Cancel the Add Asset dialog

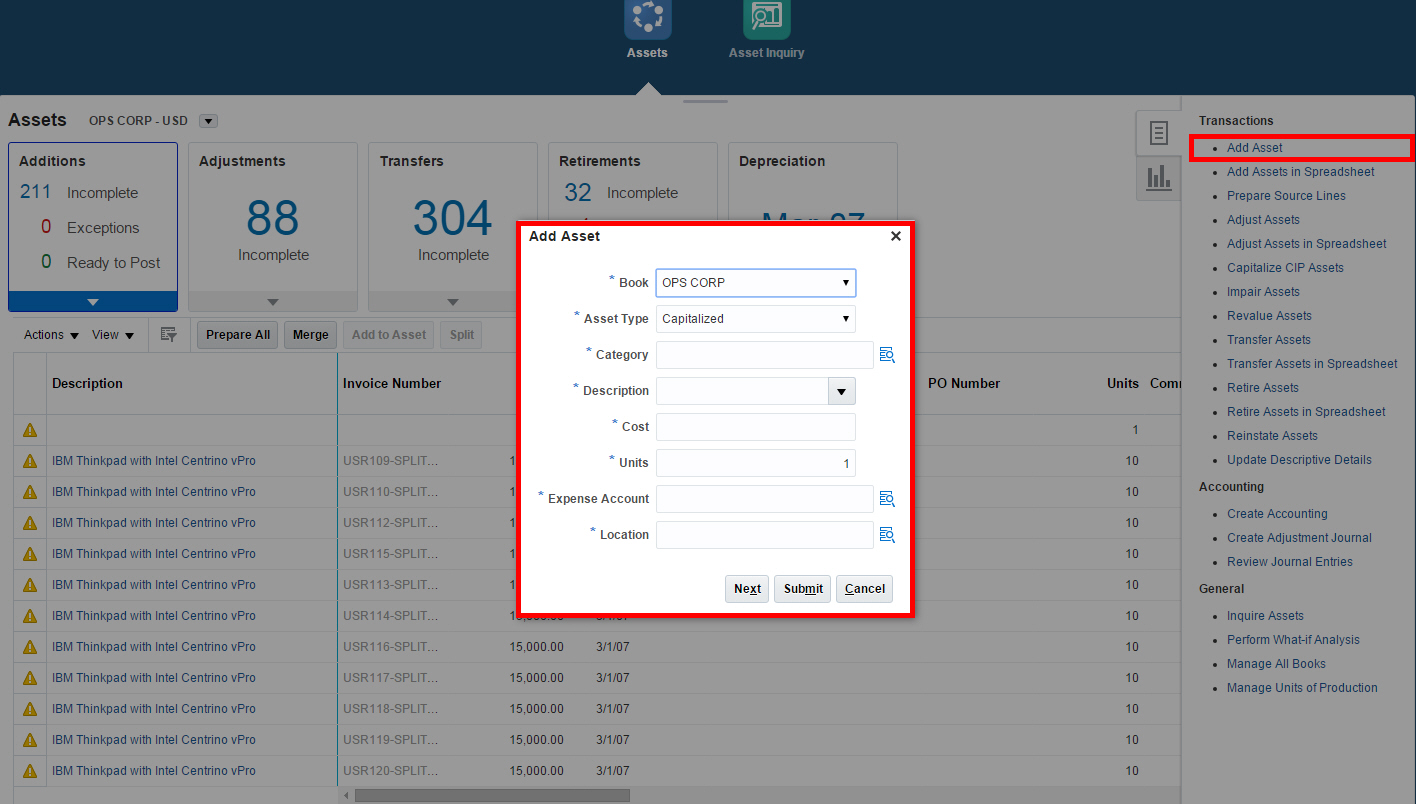tap(864, 589)
